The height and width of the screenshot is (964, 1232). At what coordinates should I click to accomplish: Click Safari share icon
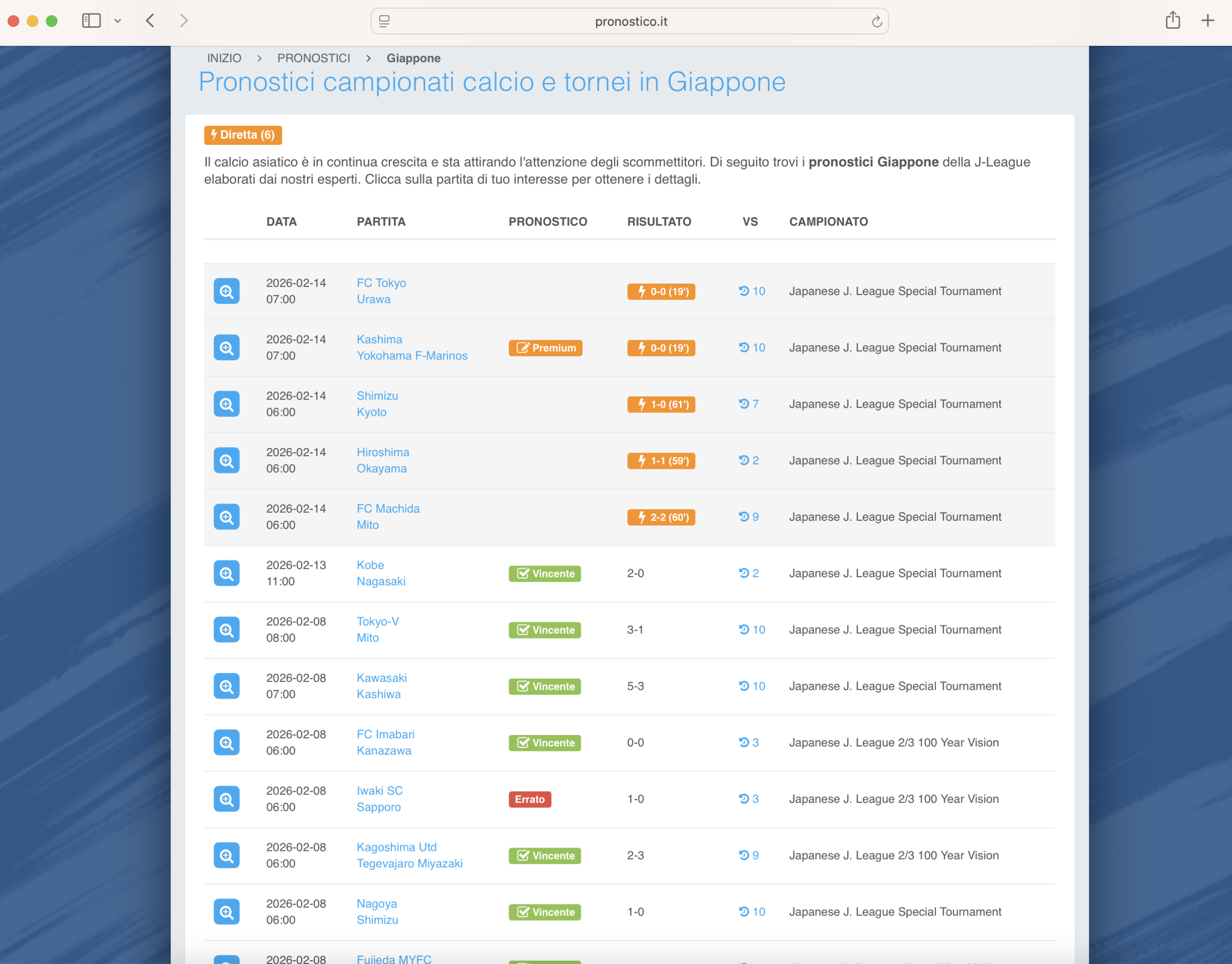(1172, 21)
